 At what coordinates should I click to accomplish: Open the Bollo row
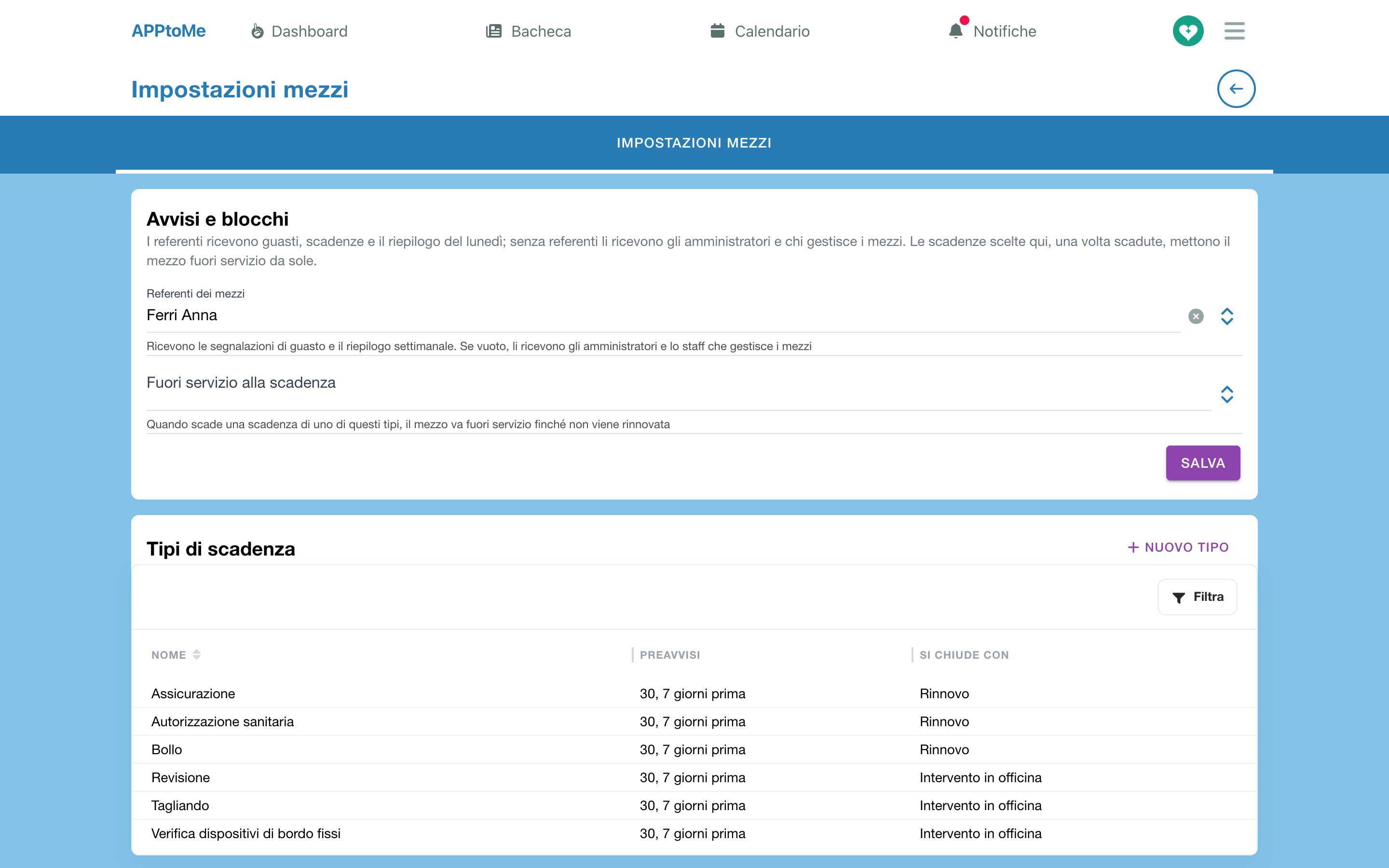tap(694, 750)
